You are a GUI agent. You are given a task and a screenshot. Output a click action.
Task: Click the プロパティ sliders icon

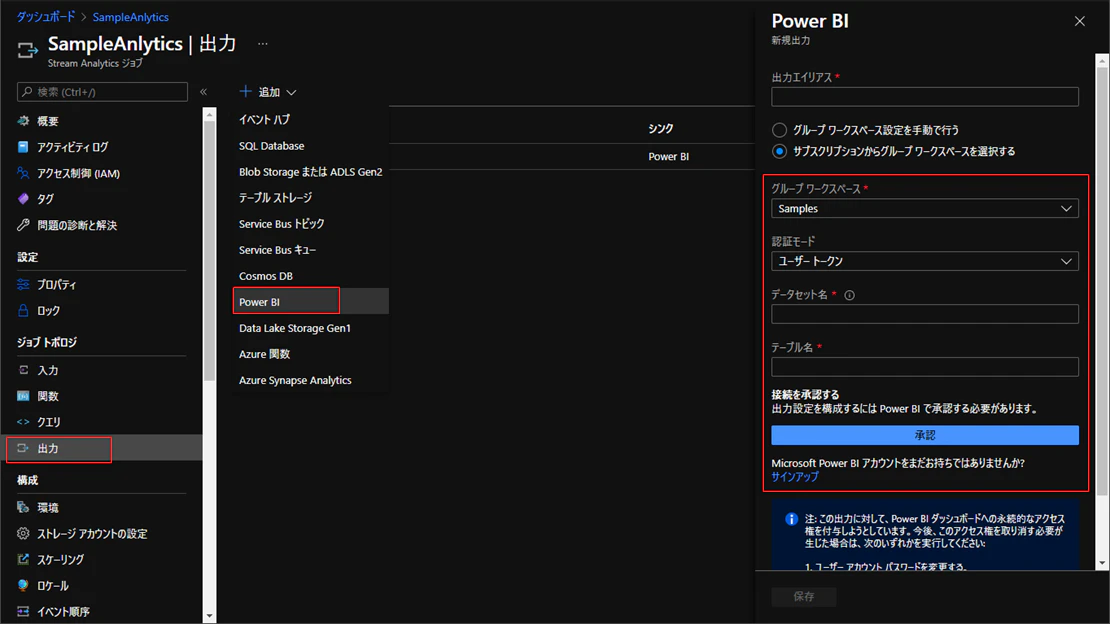click(x=23, y=285)
